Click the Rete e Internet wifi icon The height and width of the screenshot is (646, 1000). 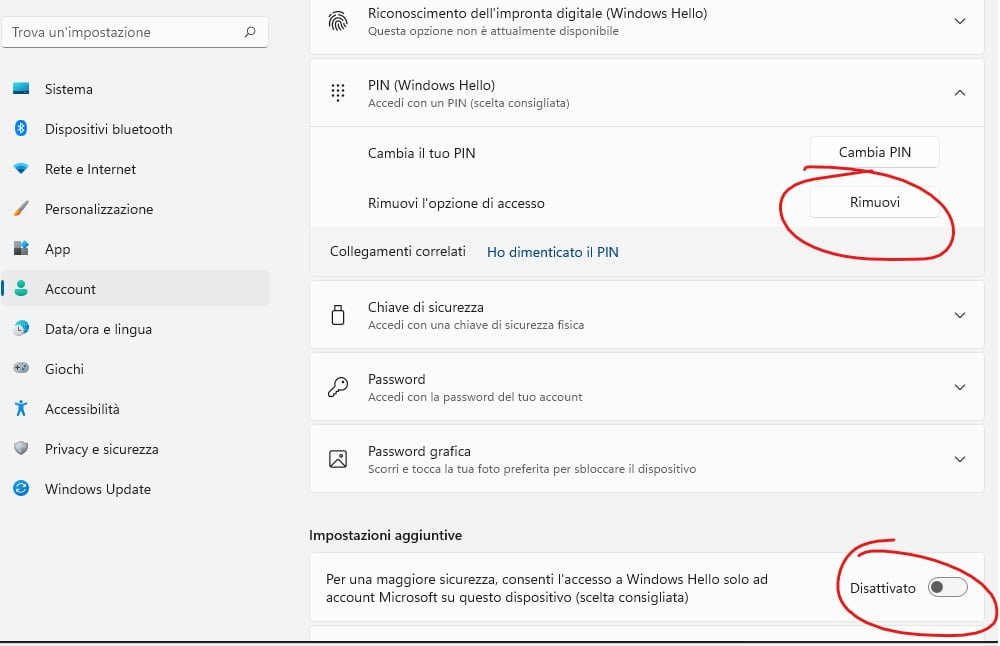21,168
